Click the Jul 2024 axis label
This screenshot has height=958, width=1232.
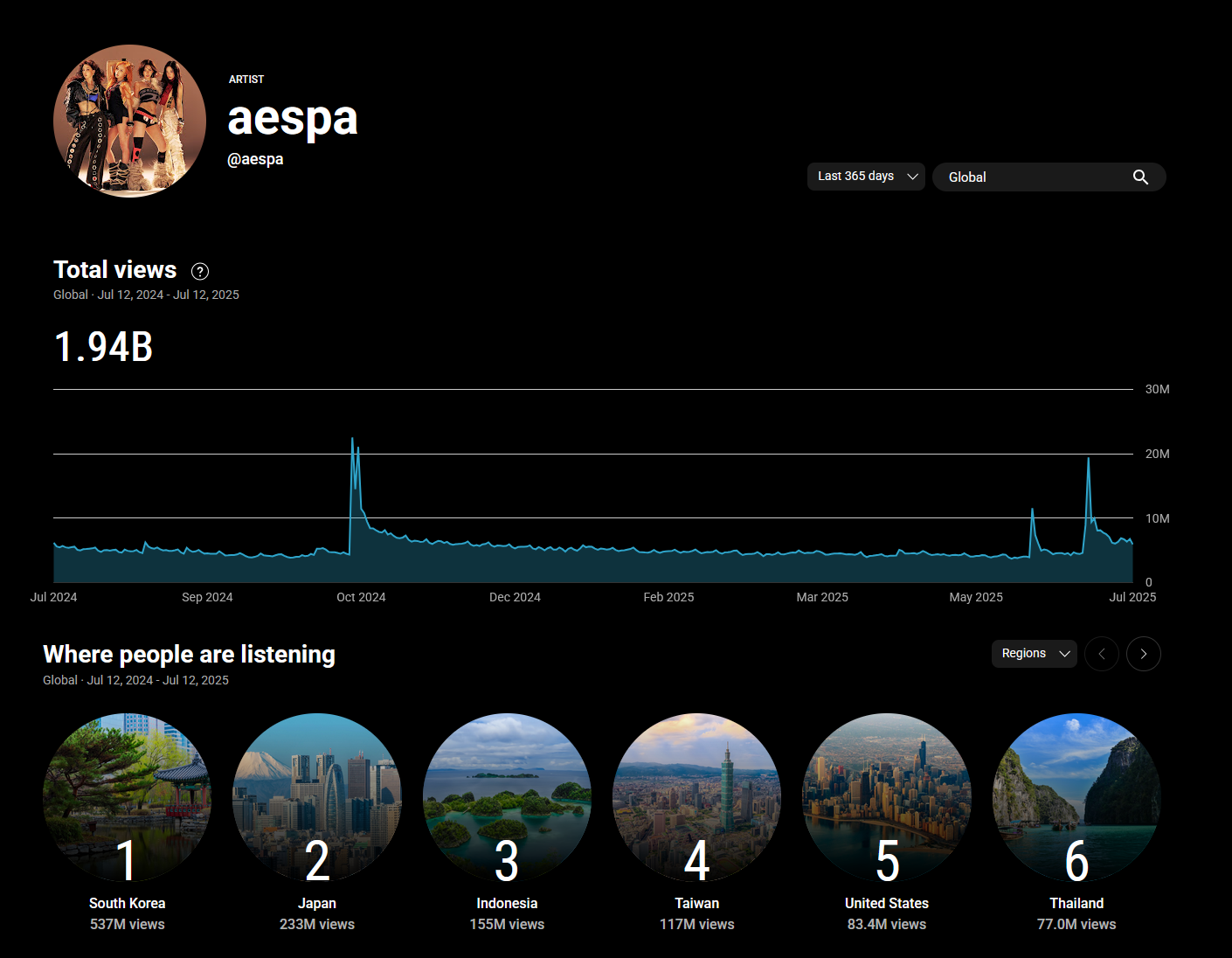point(53,597)
